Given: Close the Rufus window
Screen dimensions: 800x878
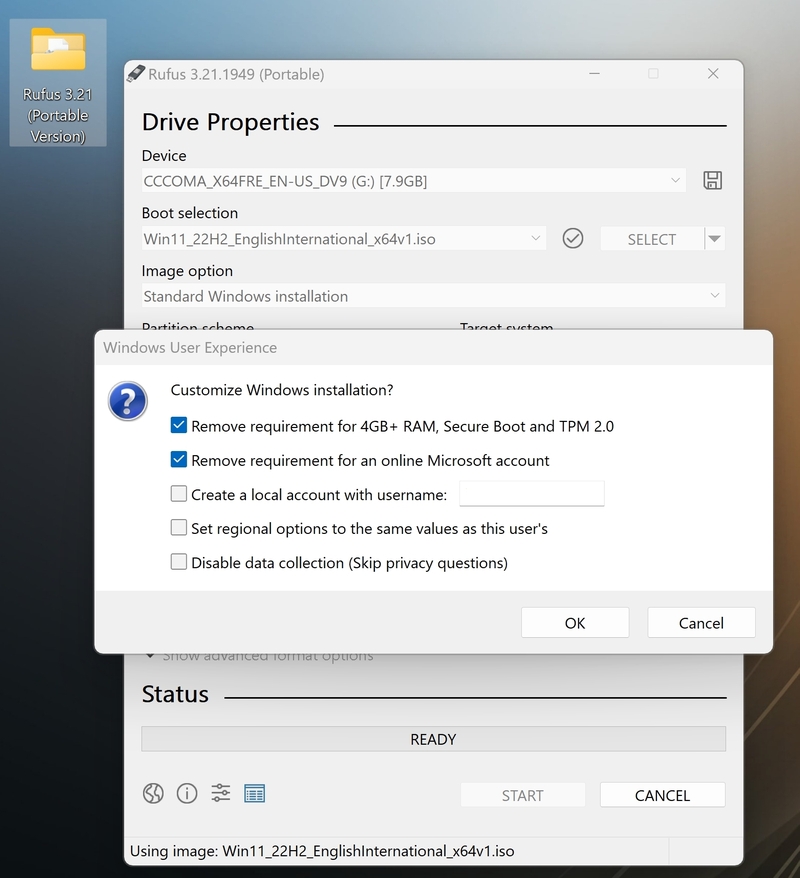Looking at the screenshot, I should (x=713, y=73).
